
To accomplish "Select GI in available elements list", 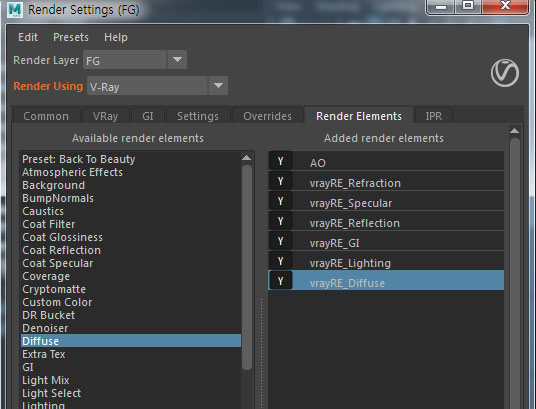I will (131, 367).
